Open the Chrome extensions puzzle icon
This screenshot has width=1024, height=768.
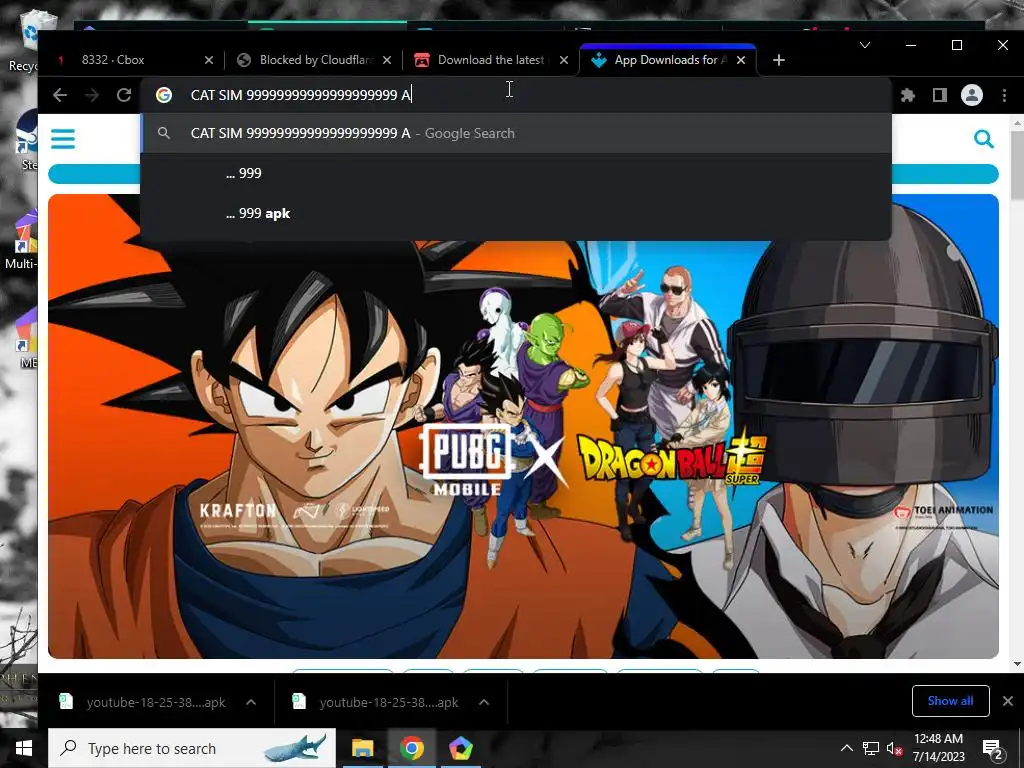click(908, 95)
